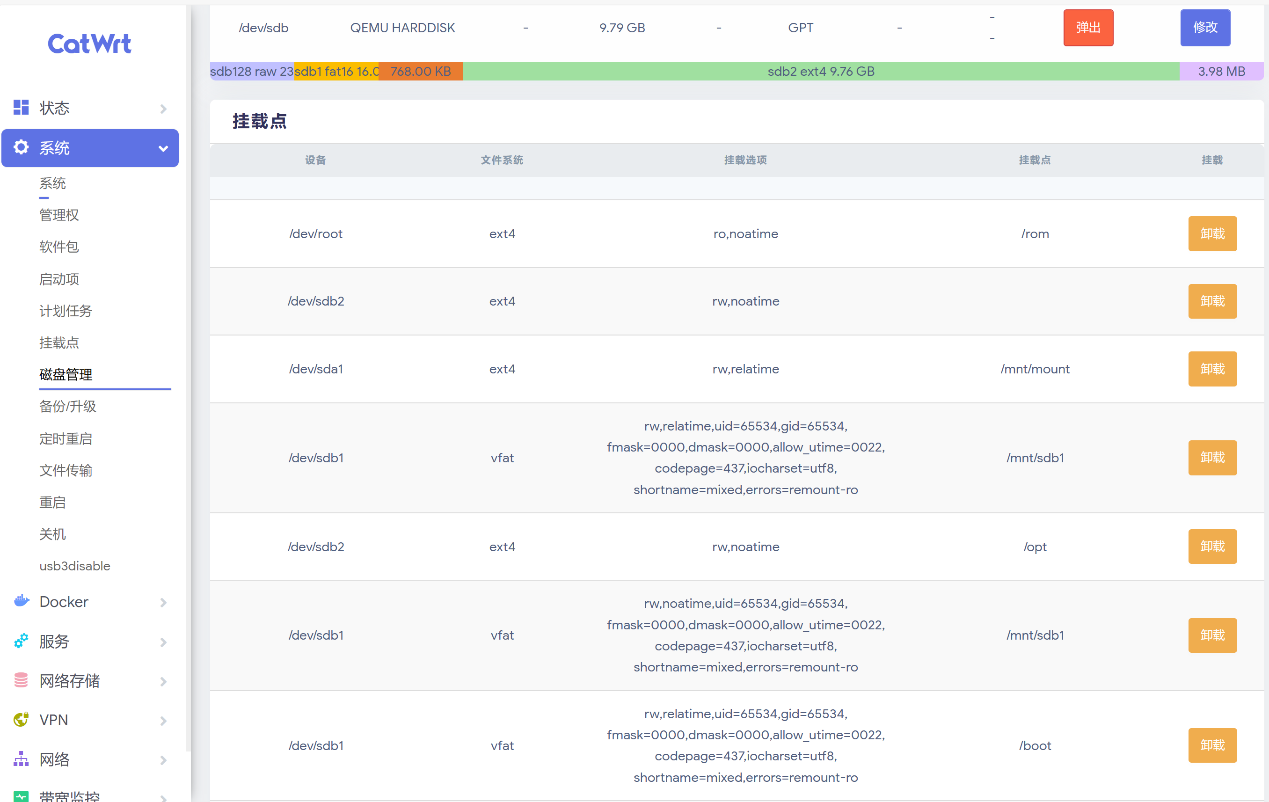The height and width of the screenshot is (802, 1269).
Task: Expand the Docker menu chevron
Action: pos(163,602)
